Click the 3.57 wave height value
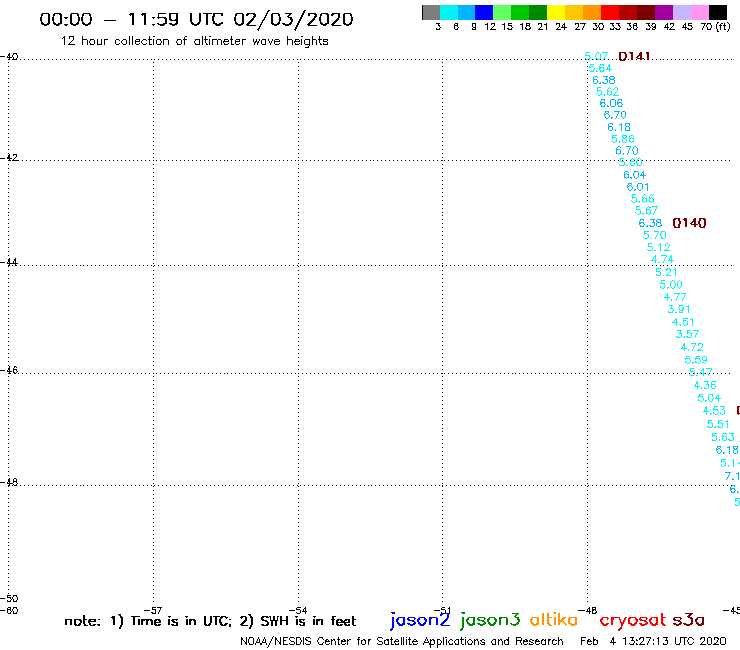The height and width of the screenshot is (650, 740). [x=688, y=334]
